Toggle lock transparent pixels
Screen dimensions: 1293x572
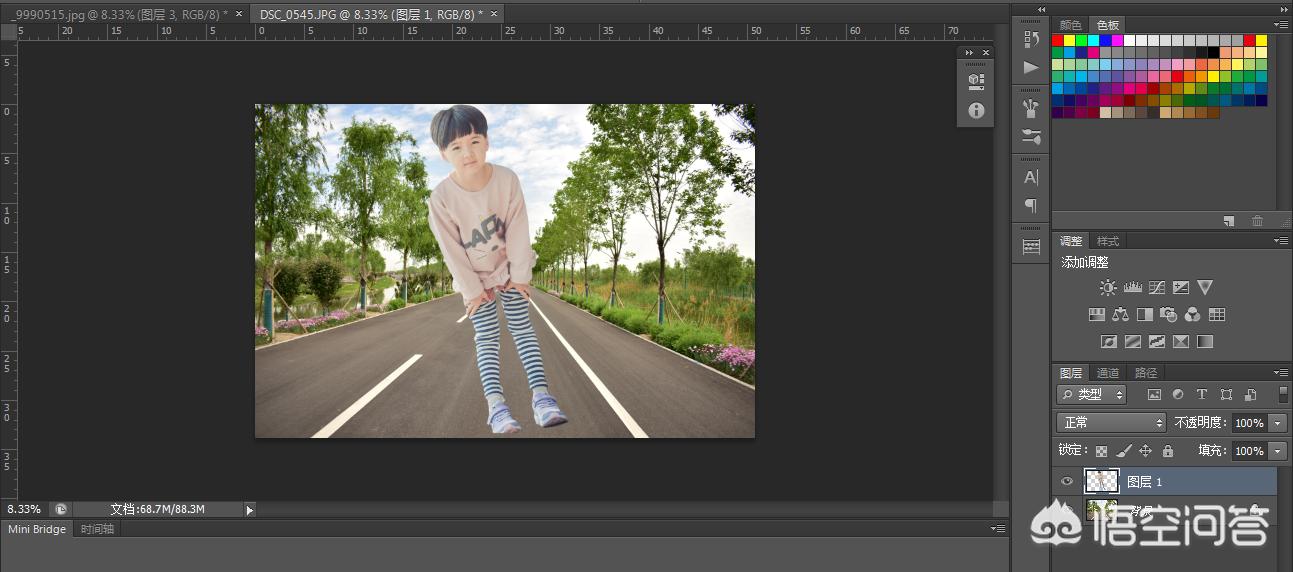pos(1101,451)
